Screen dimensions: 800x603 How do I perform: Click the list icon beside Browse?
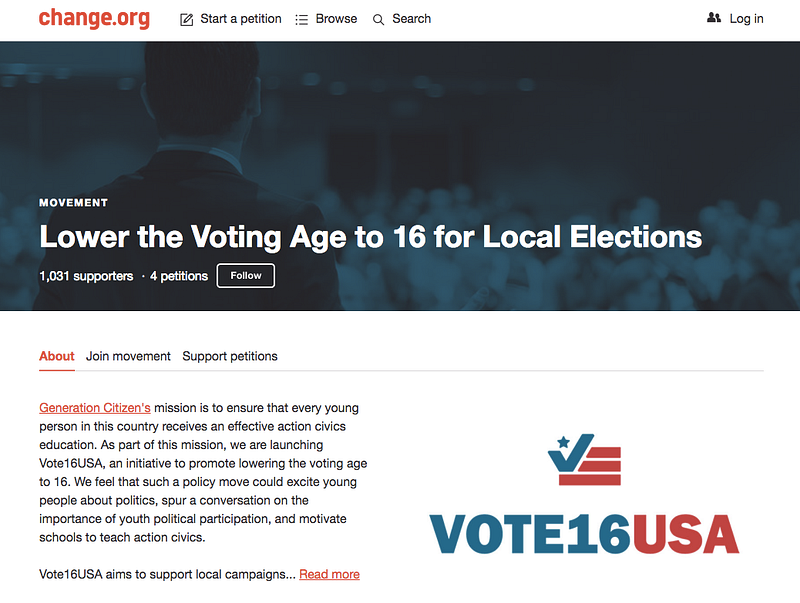pyautogui.click(x=302, y=19)
